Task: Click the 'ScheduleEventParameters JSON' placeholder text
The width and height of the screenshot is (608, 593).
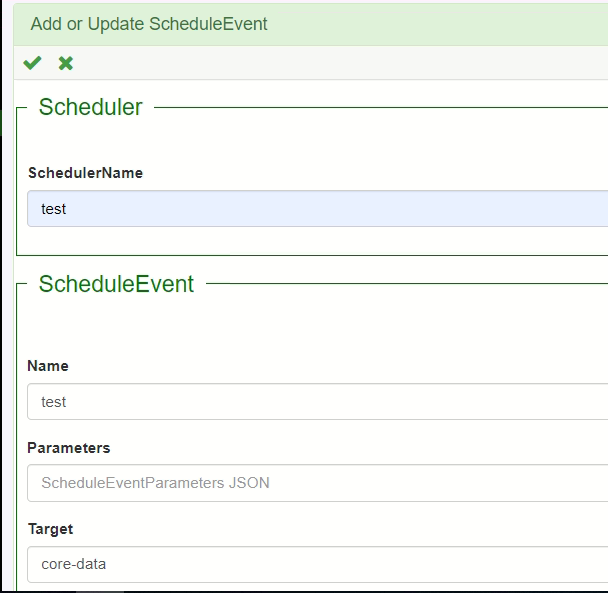Action: [155, 483]
